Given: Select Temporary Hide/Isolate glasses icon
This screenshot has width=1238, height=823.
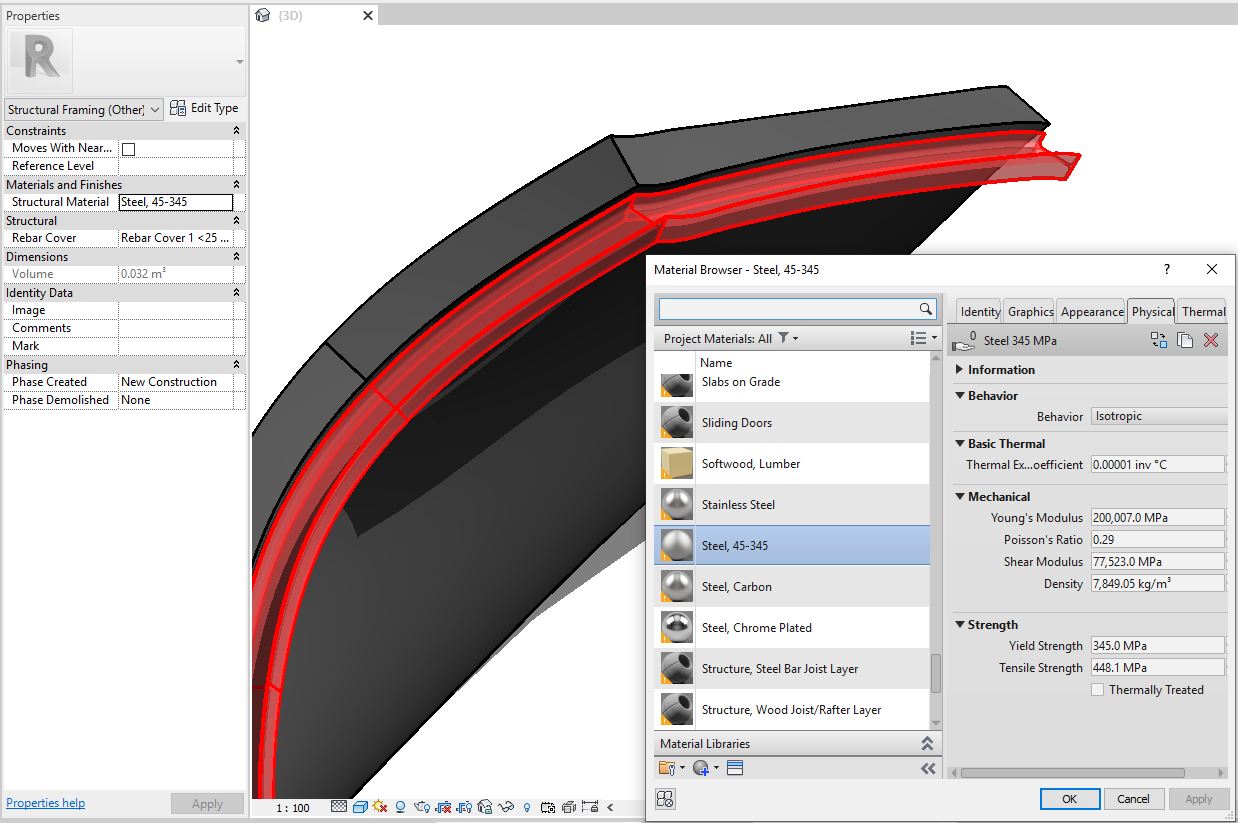Looking at the screenshot, I should [504, 807].
